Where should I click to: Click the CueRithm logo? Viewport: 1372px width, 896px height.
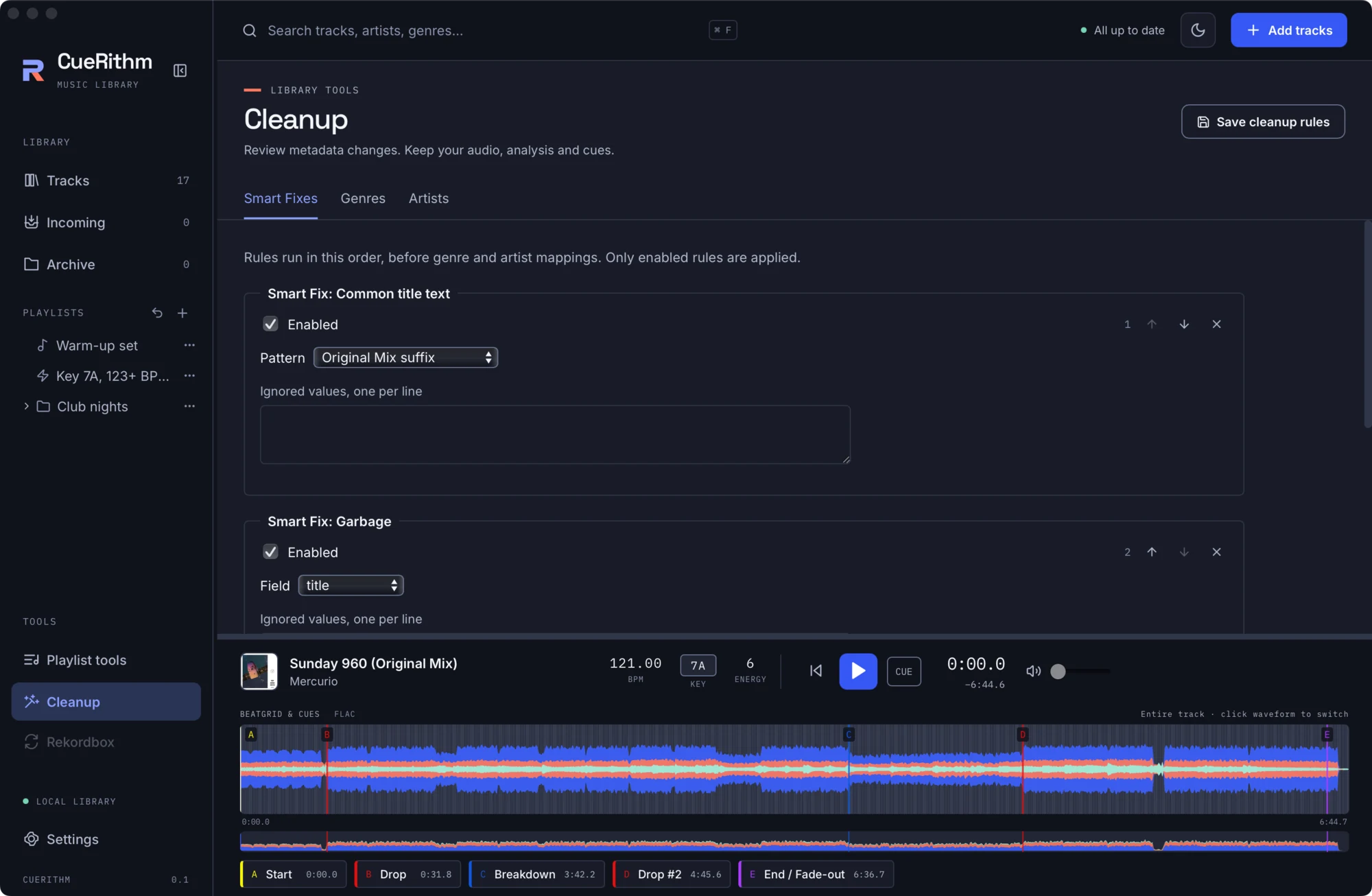(x=33, y=70)
